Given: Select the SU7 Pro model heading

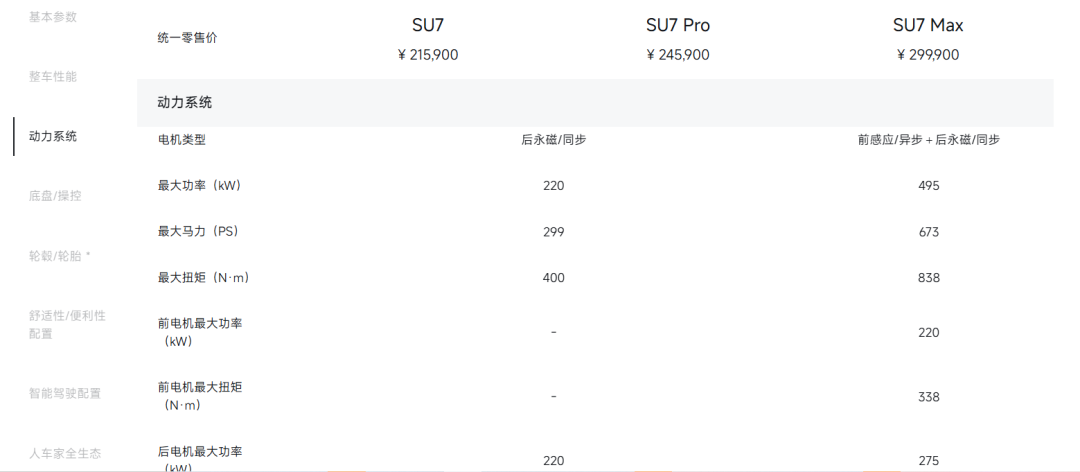Looking at the screenshot, I should pos(678,25).
